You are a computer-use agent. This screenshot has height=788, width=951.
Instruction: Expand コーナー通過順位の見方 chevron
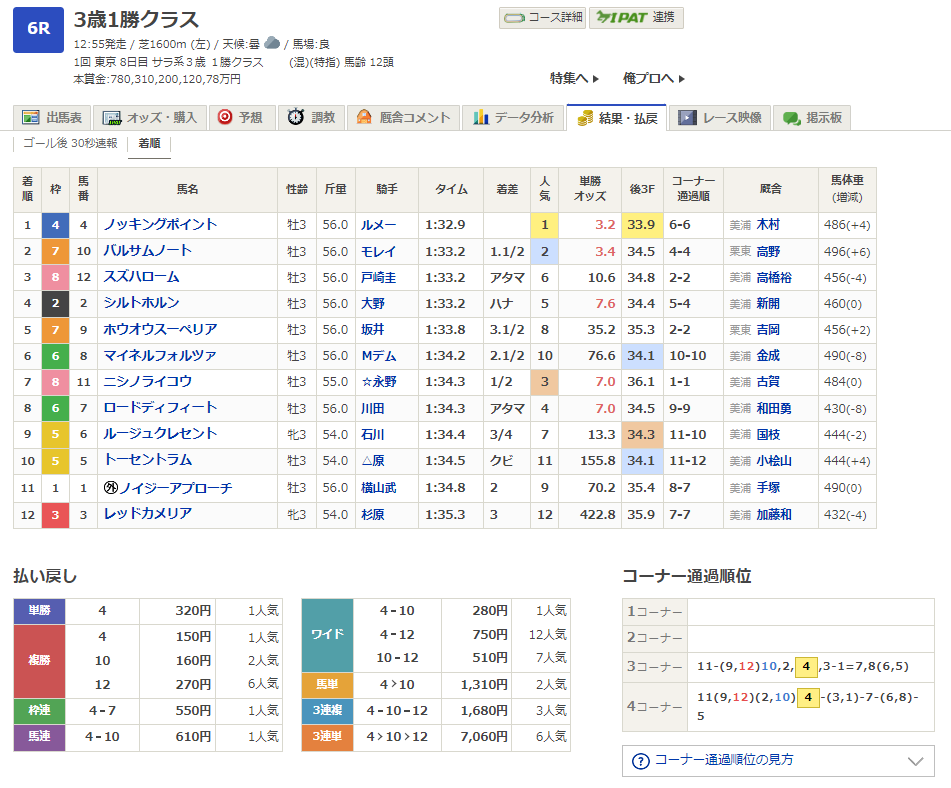click(915, 761)
